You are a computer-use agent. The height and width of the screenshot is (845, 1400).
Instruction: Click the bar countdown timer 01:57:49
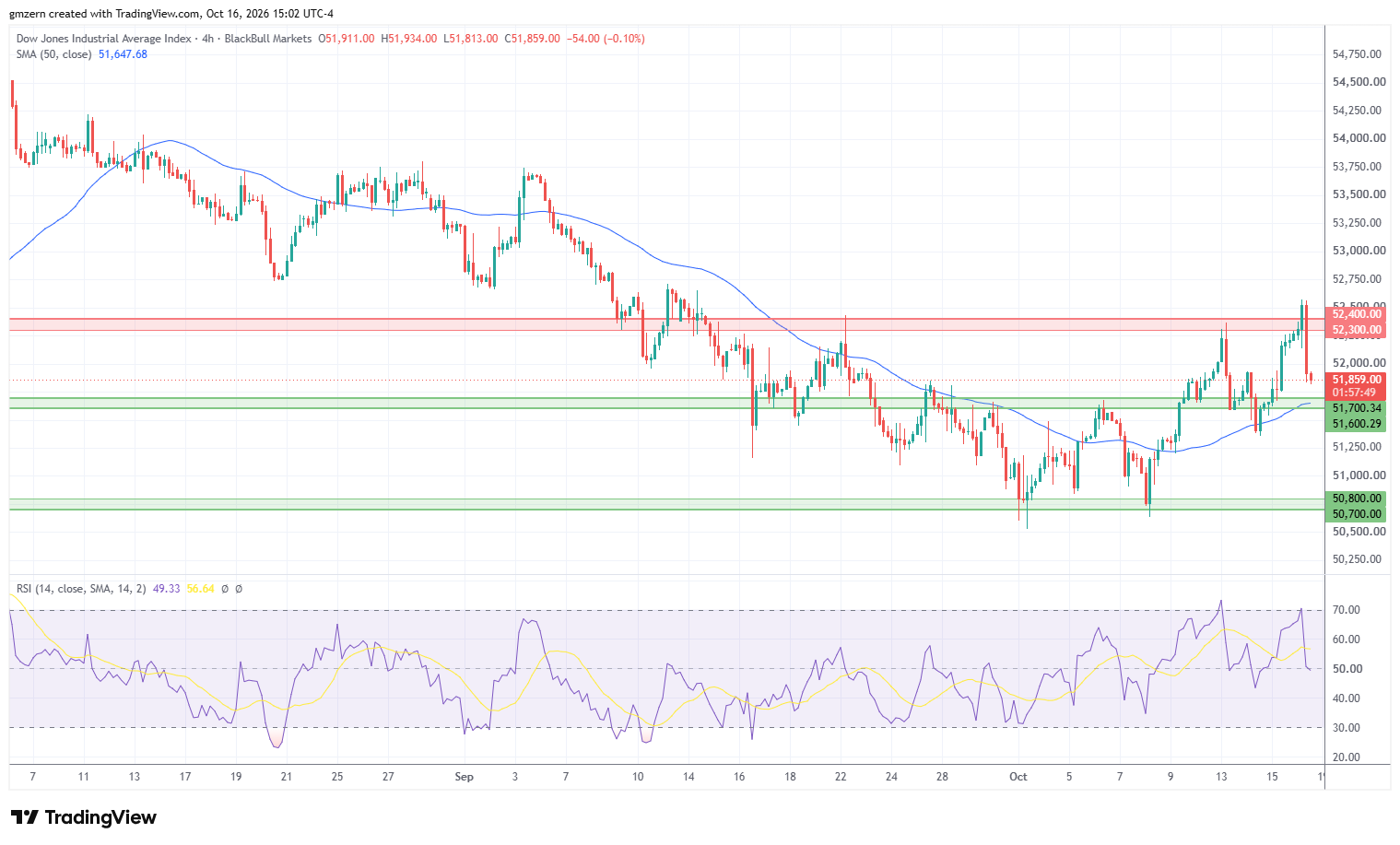click(1354, 393)
